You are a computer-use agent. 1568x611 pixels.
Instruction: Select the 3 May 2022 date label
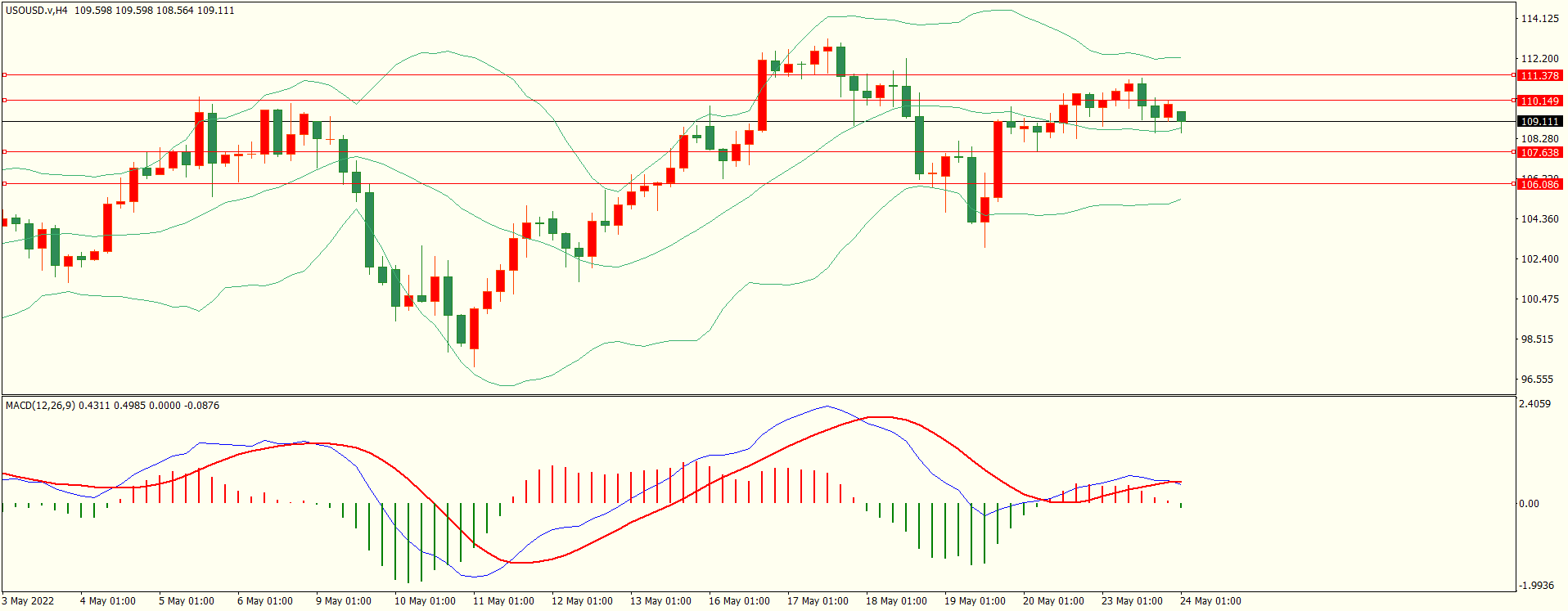tap(28, 601)
